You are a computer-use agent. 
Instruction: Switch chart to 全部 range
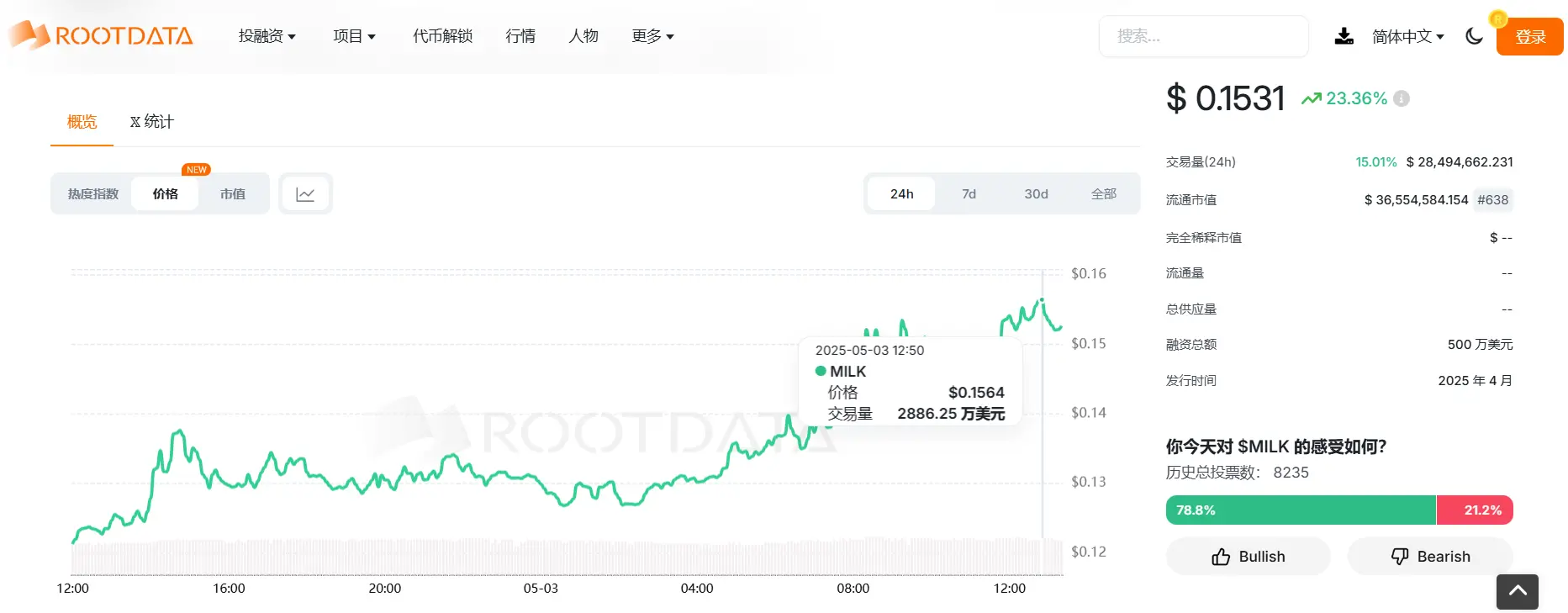(x=1103, y=194)
